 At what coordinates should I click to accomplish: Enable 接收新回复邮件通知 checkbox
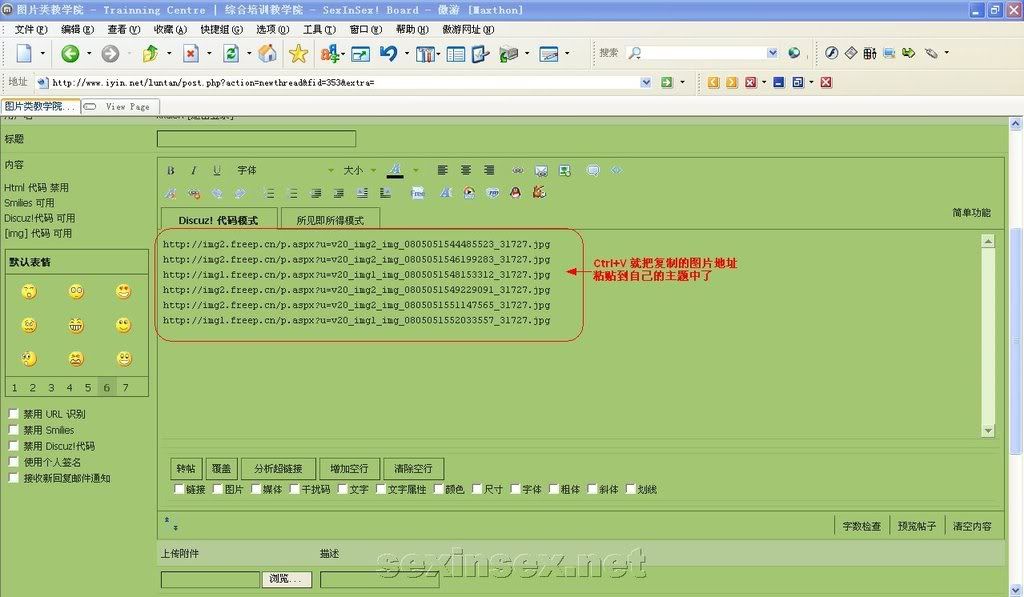[x=13, y=477]
